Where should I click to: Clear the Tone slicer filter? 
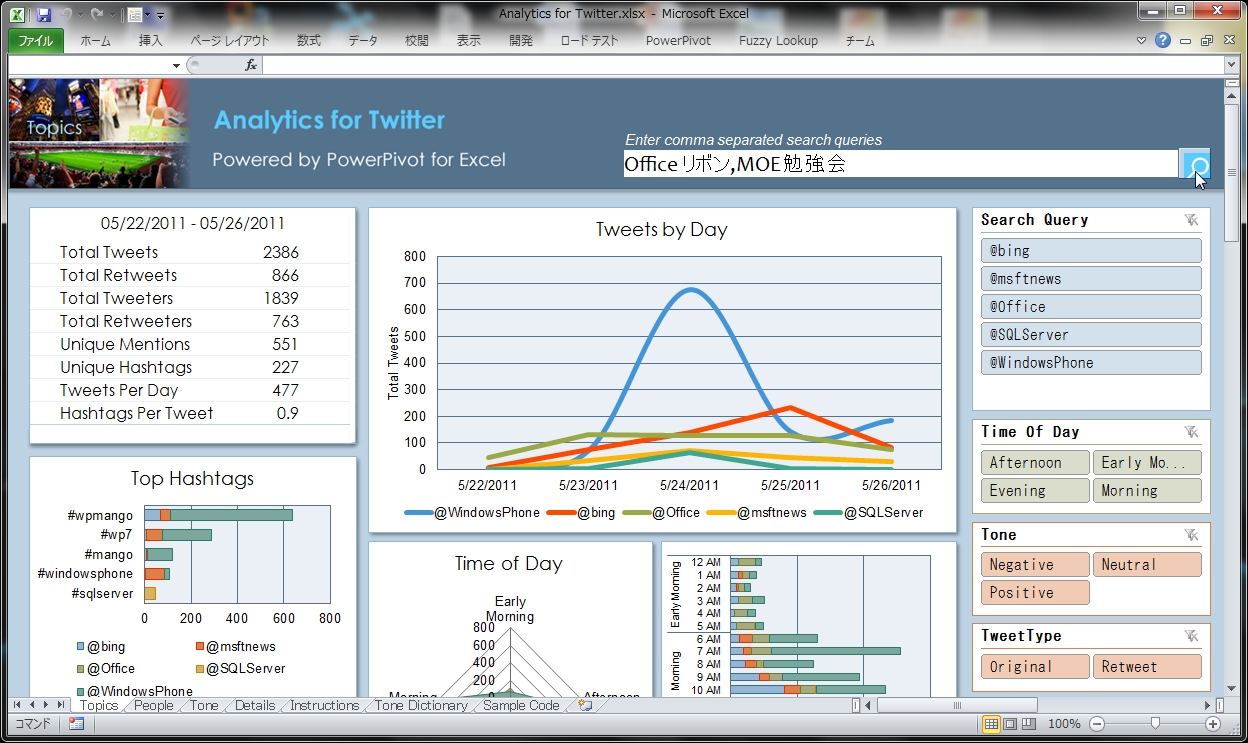tap(1190, 535)
